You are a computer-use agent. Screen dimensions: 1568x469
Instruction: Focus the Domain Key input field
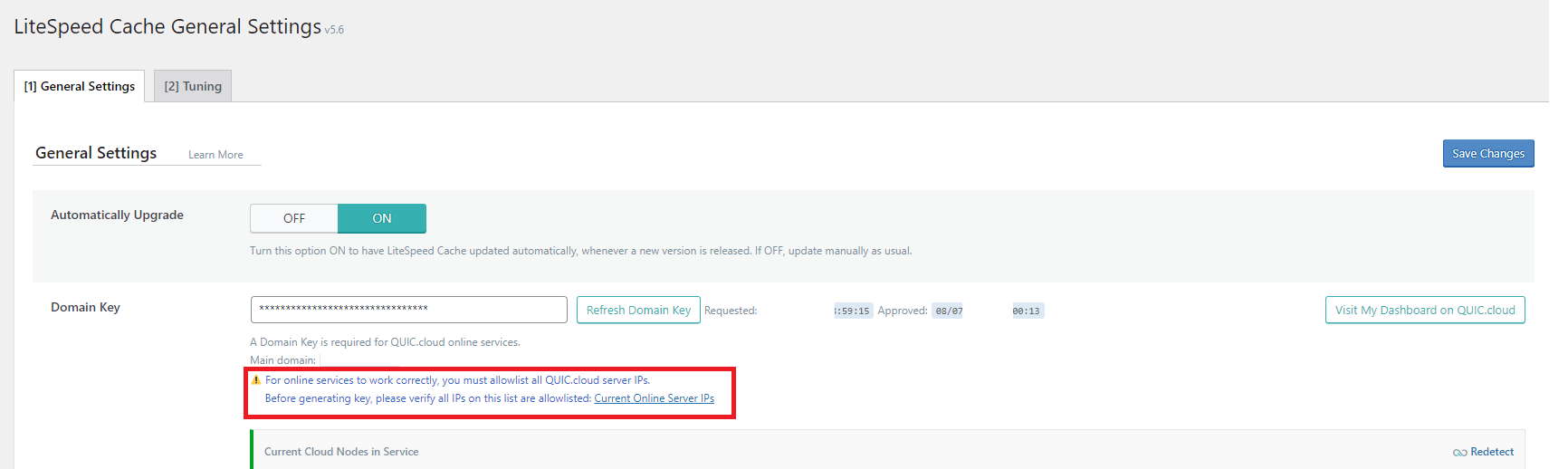coord(409,310)
